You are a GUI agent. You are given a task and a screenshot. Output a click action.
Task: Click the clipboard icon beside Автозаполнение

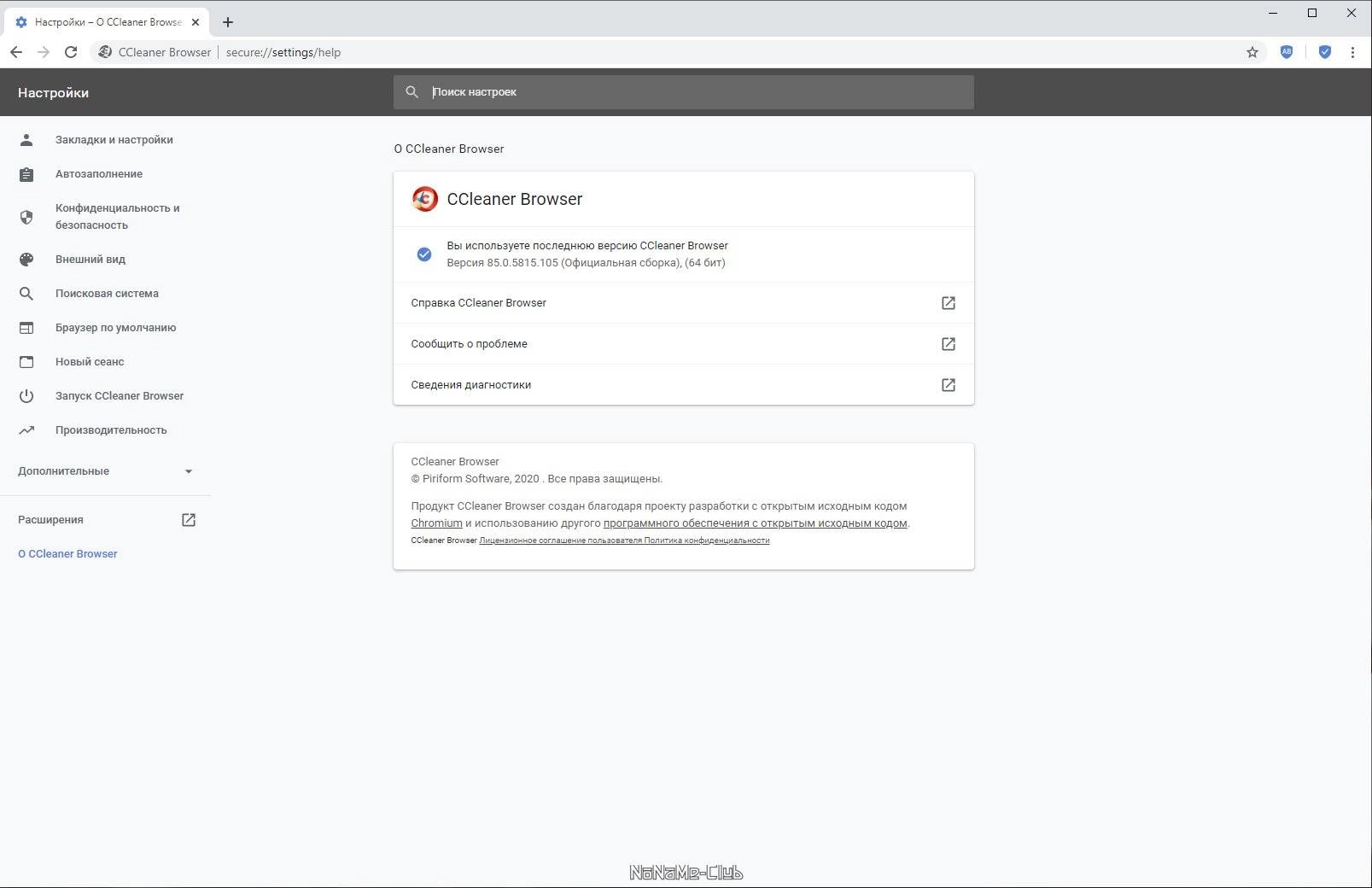coord(26,174)
